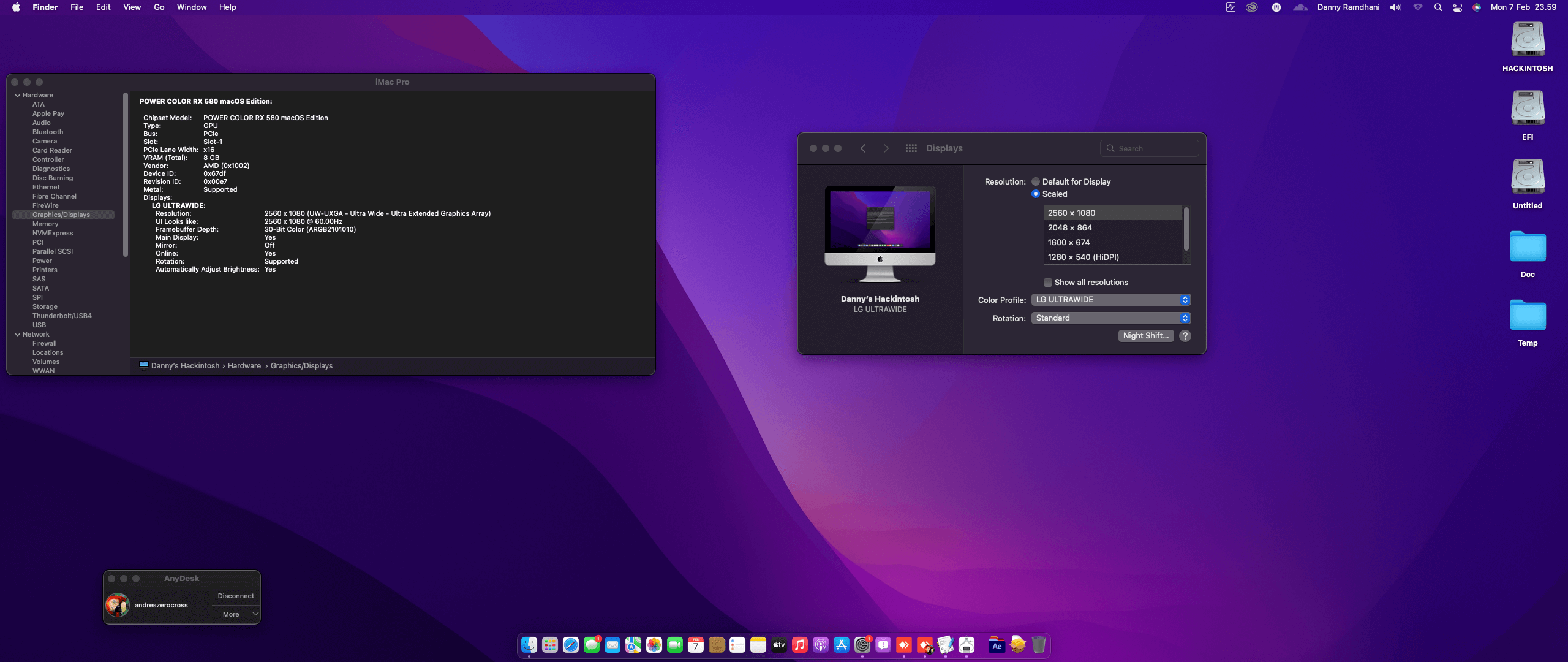
Task: Open Spotlight search from the menu bar
Action: 1438,7
